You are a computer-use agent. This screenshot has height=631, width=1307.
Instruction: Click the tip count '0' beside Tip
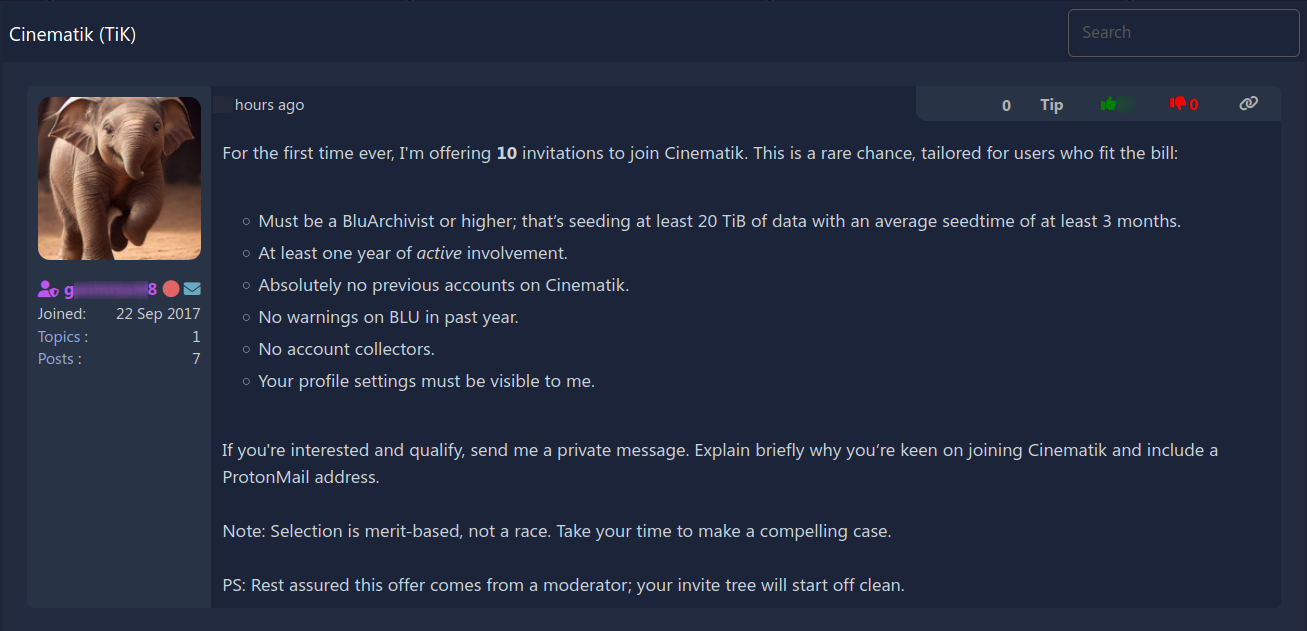[1006, 105]
